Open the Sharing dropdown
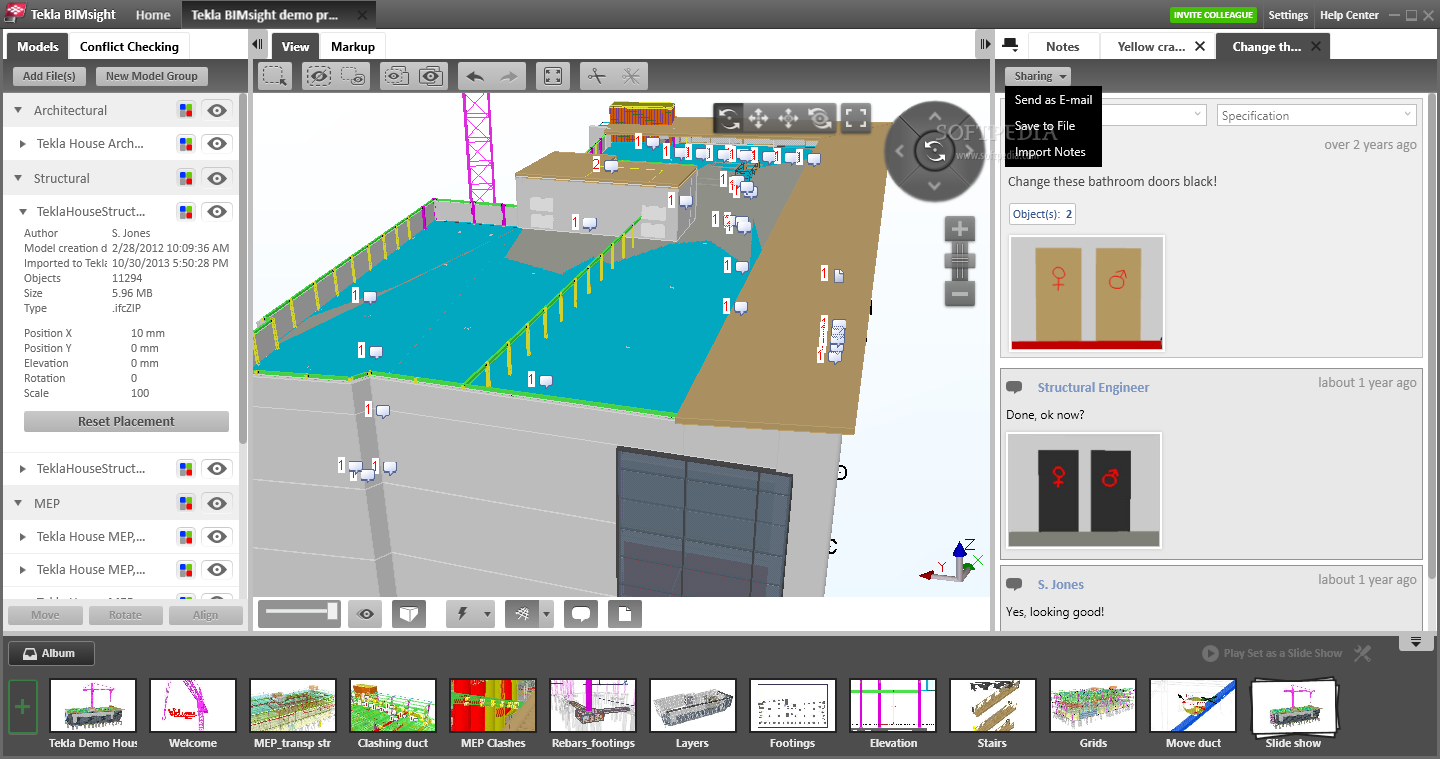The height and width of the screenshot is (759, 1440). (x=1038, y=76)
